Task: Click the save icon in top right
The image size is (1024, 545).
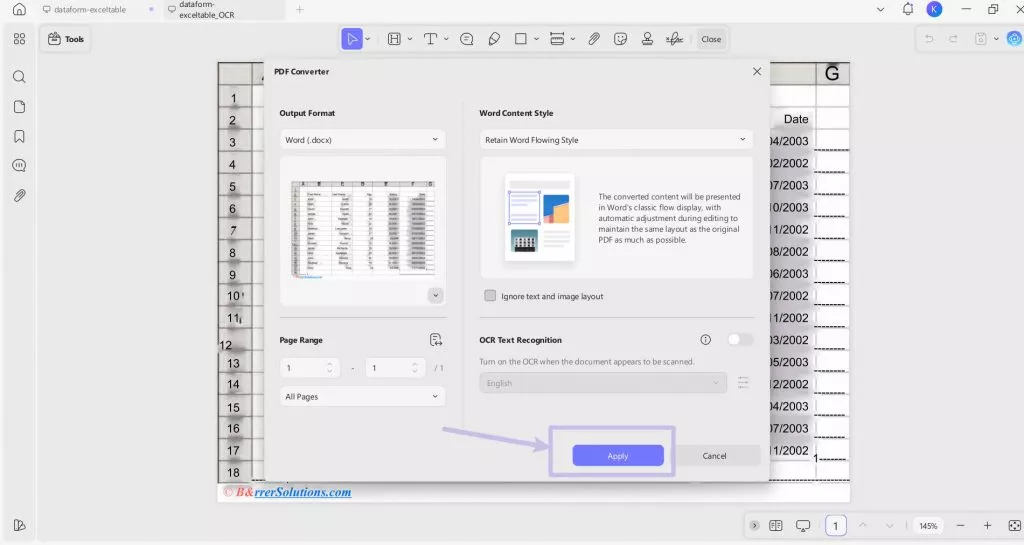Action: tap(980, 39)
